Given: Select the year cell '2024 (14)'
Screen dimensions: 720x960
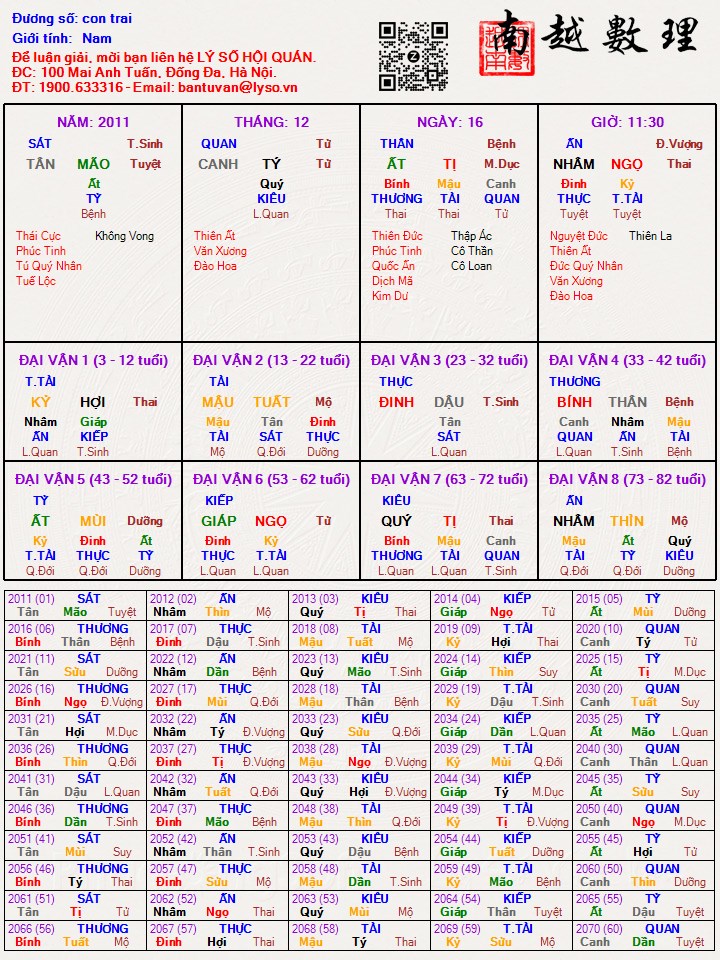Looking at the screenshot, I should point(501,666).
